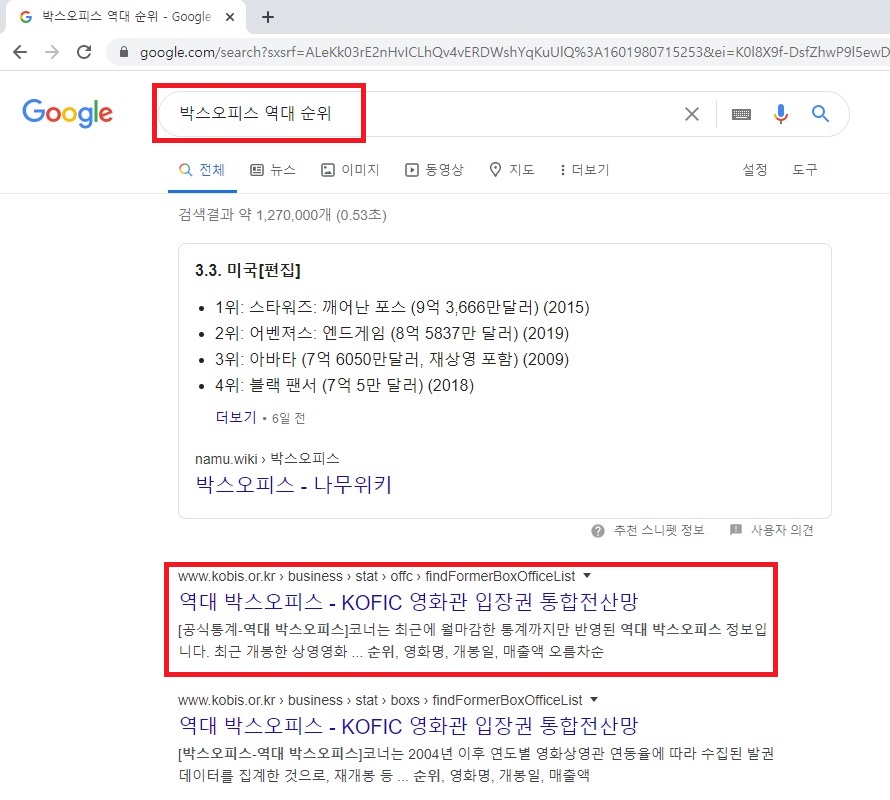Reload the page with the refresh icon
The image size is (890, 800).
coord(85,52)
